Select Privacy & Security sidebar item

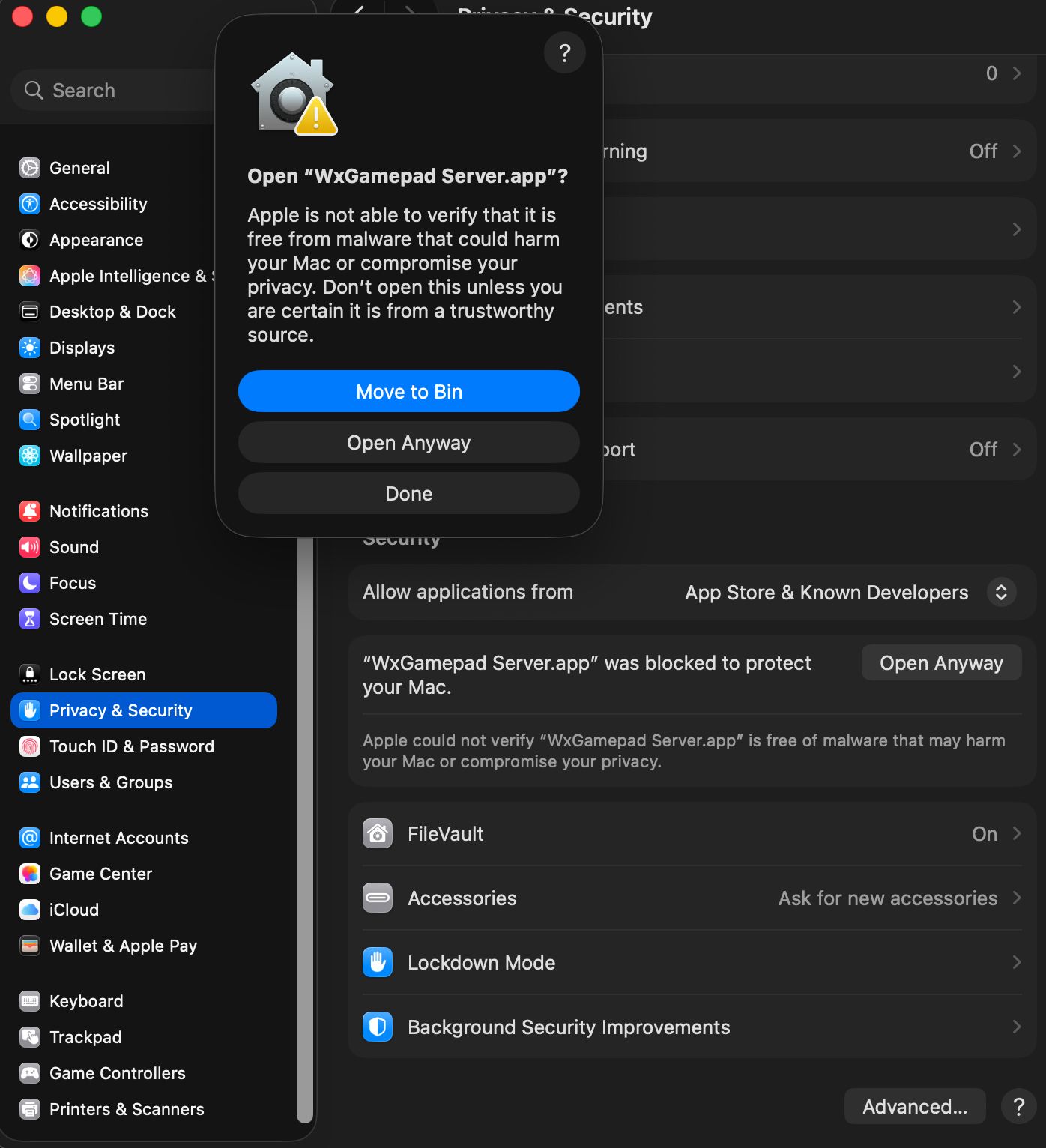click(144, 710)
